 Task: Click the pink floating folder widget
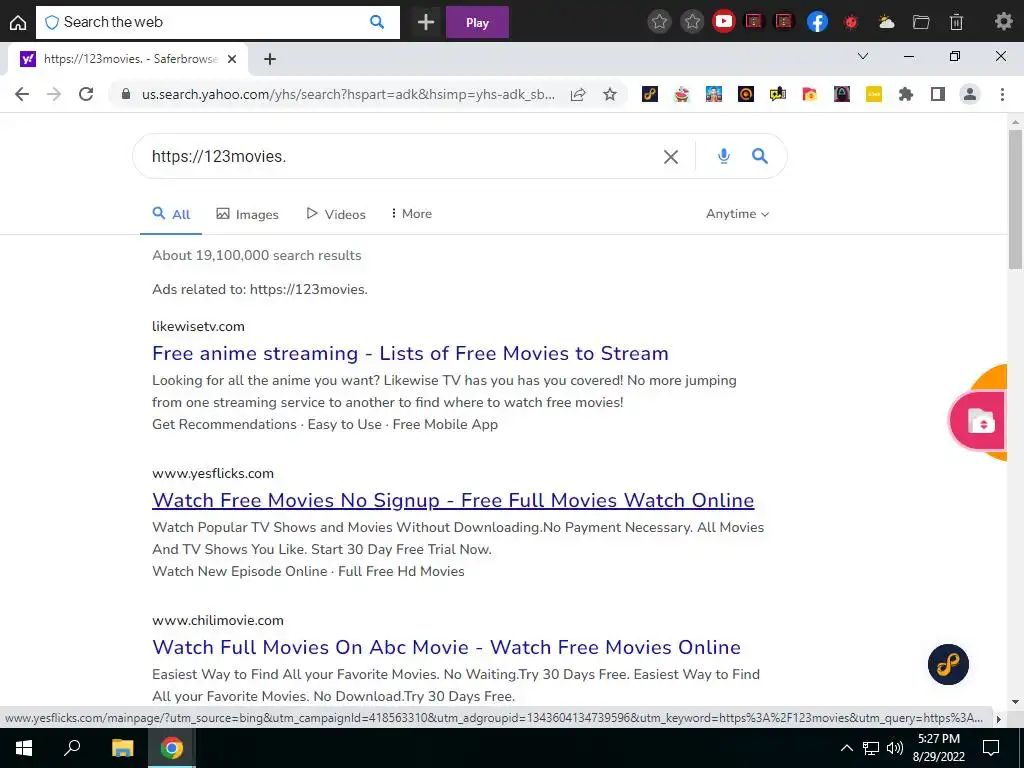click(977, 421)
